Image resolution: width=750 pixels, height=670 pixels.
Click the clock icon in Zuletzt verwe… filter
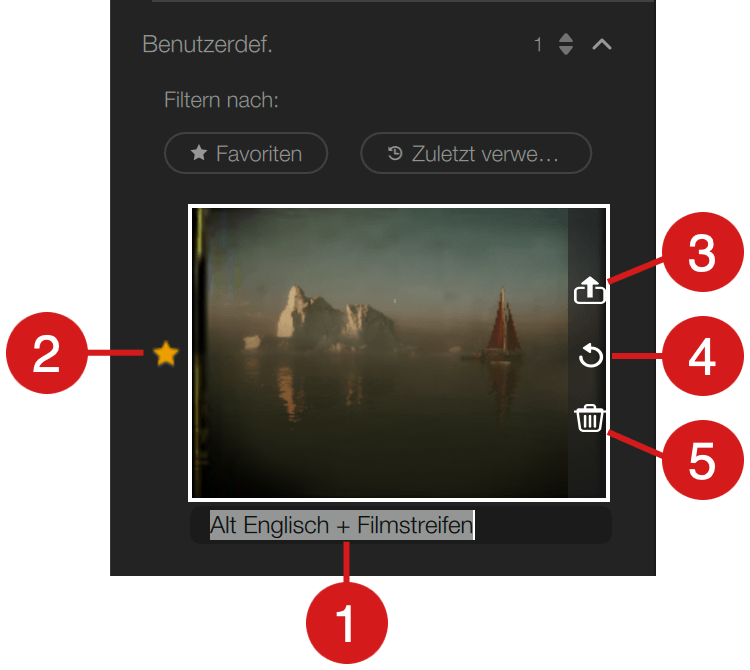[x=395, y=153]
